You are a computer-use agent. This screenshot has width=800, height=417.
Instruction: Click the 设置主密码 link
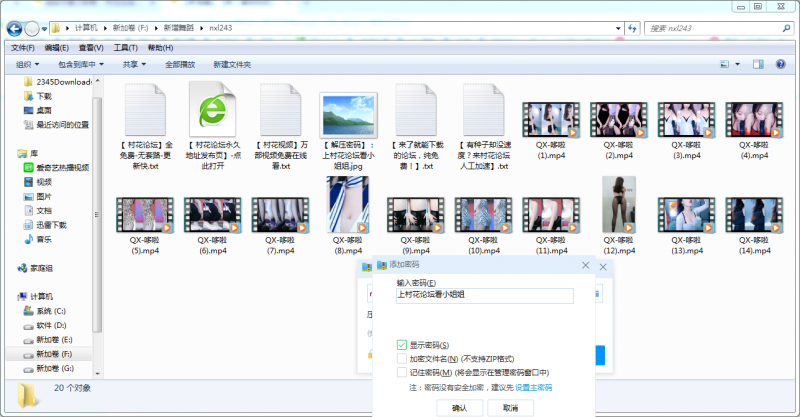pyautogui.click(x=533, y=386)
